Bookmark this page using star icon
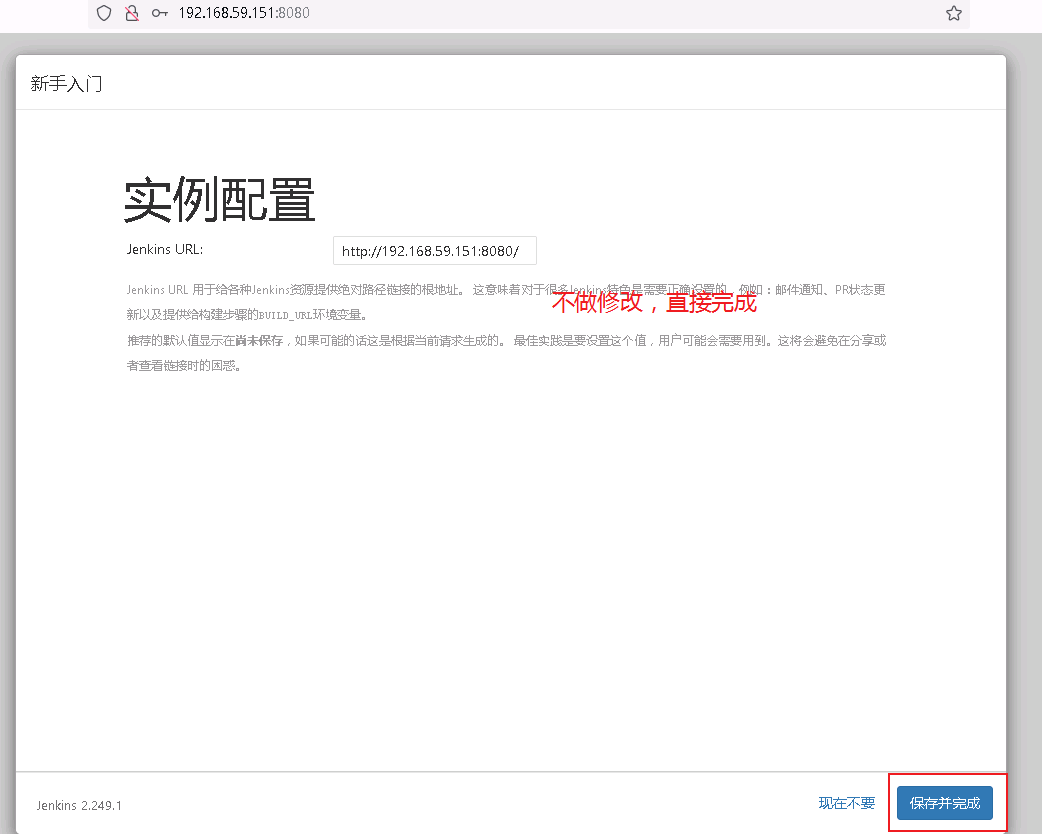The width and height of the screenshot is (1042, 834). coord(954,13)
